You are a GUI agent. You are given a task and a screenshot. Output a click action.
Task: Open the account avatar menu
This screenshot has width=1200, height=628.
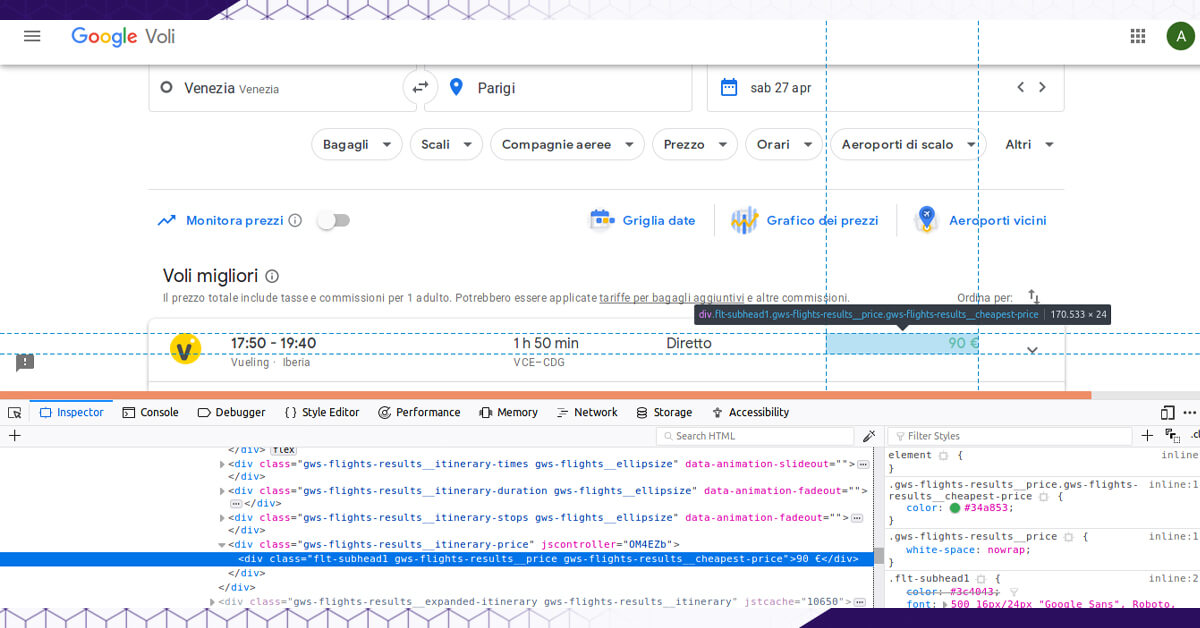tap(1180, 36)
